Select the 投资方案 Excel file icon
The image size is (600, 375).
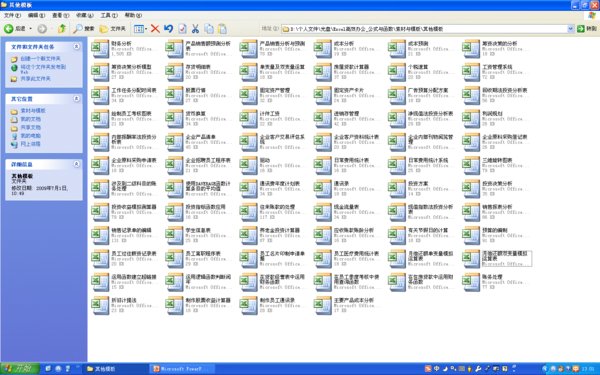397,189
